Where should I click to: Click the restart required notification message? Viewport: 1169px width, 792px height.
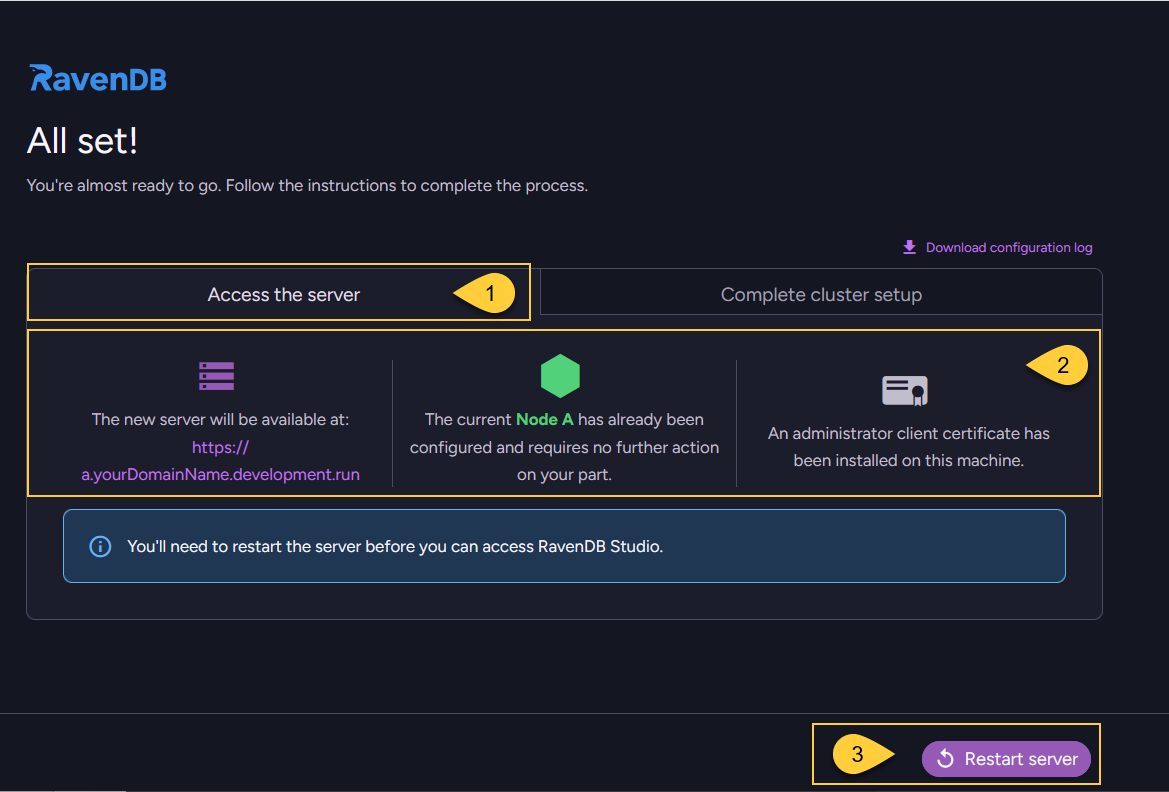point(395,547)
